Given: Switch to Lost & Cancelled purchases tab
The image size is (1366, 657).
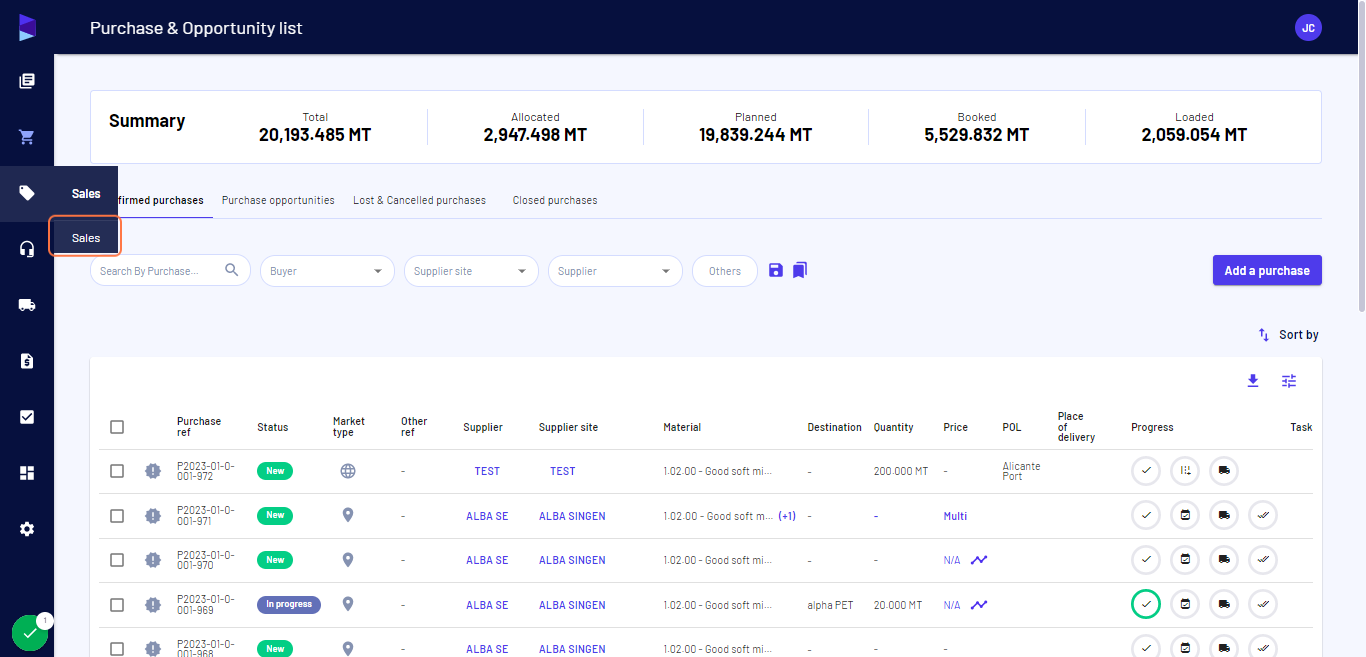Looking at the screenshot, I should (x=419, y=200).
